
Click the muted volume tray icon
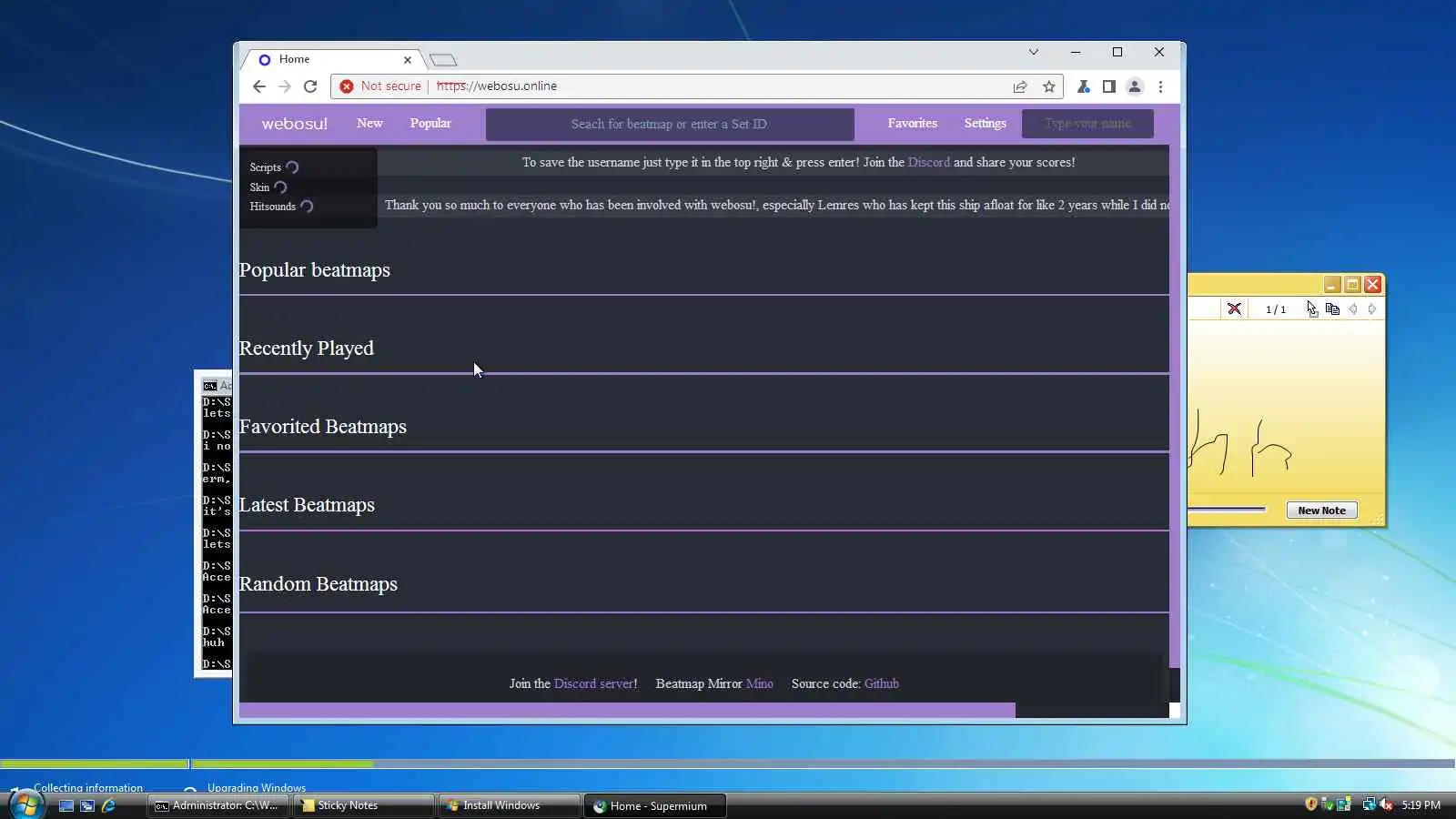(1386, 804)
